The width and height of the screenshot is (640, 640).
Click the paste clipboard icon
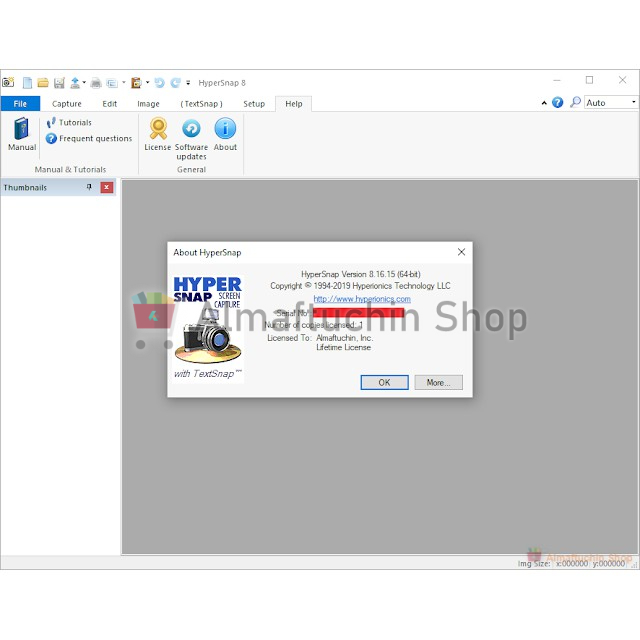pyautogui.click(x=136, y=83)
